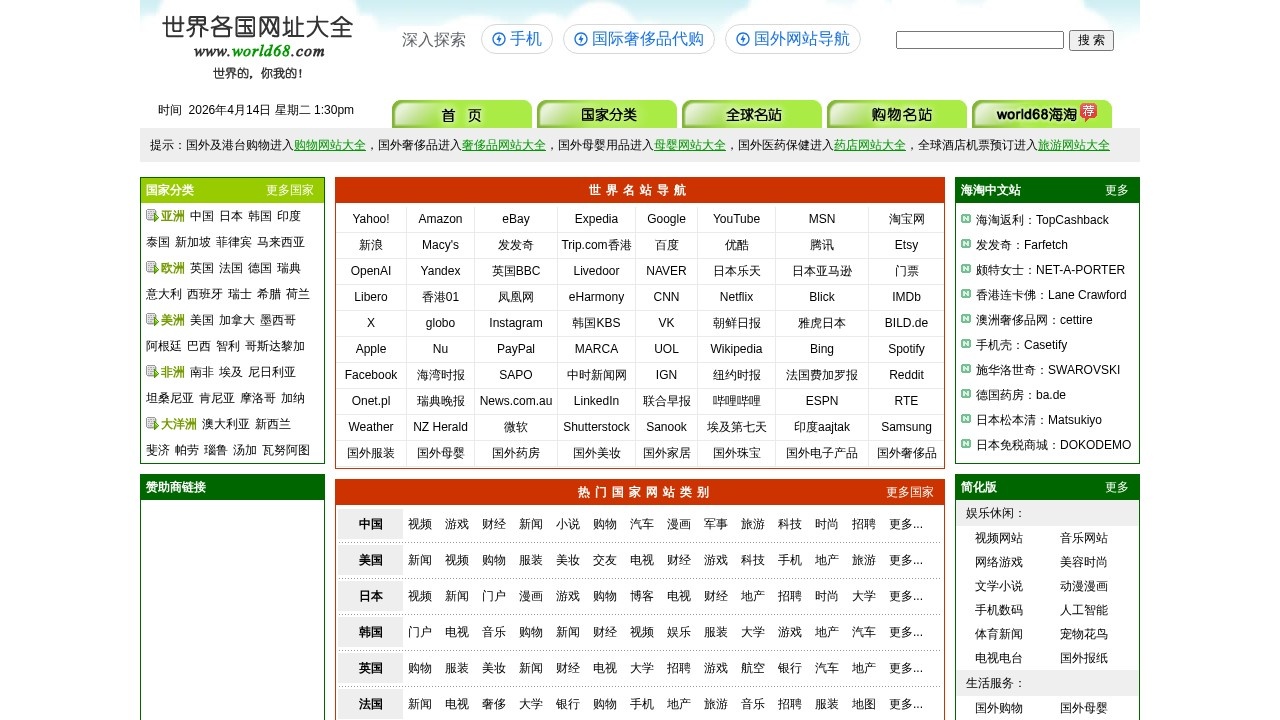Switch to the 国家分类 tab
Image resolution: width=1280 pixels, height=720 pixels.
[x=607, y=114]
